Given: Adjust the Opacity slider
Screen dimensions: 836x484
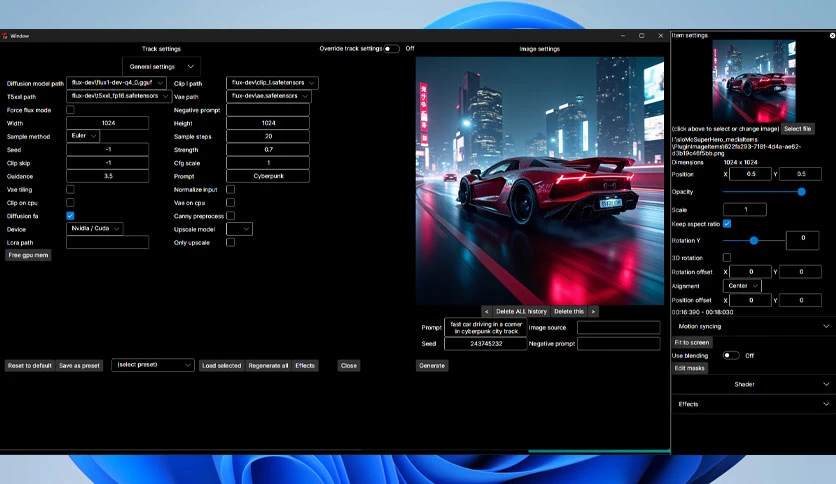Looking at the screenshot, I should (x=763, y=192).
